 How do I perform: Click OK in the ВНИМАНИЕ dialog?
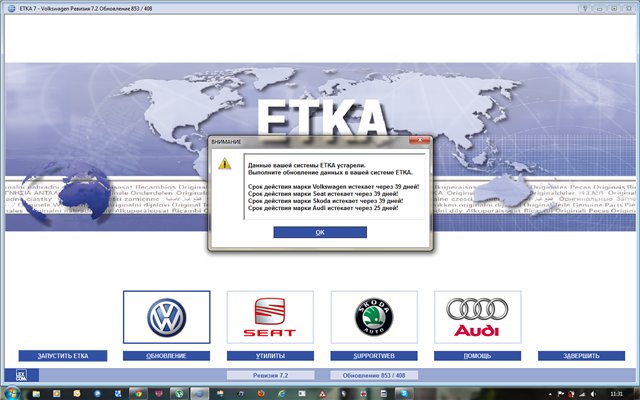click(x=320, y=232)
